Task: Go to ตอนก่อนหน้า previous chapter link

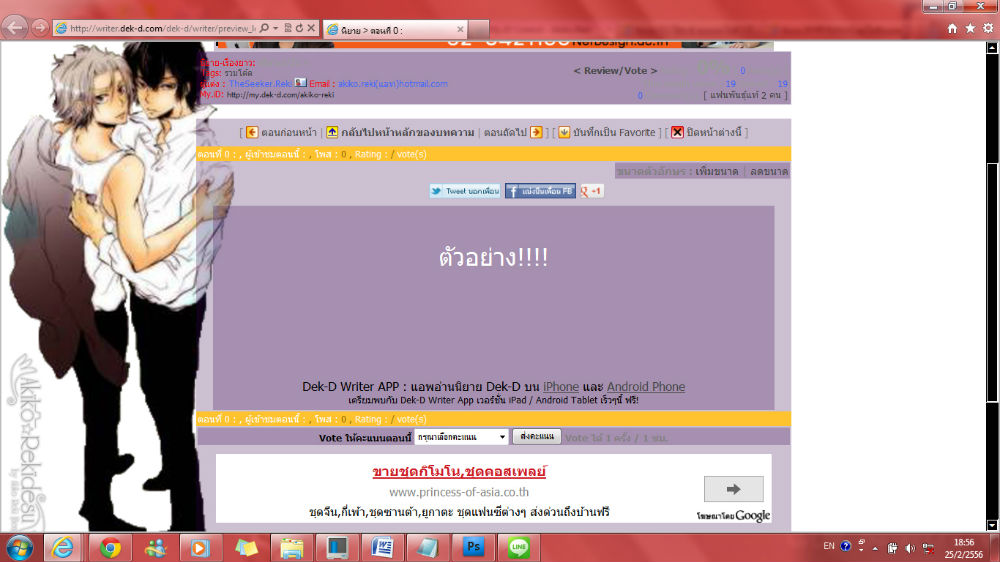Action: coord(288,133)
